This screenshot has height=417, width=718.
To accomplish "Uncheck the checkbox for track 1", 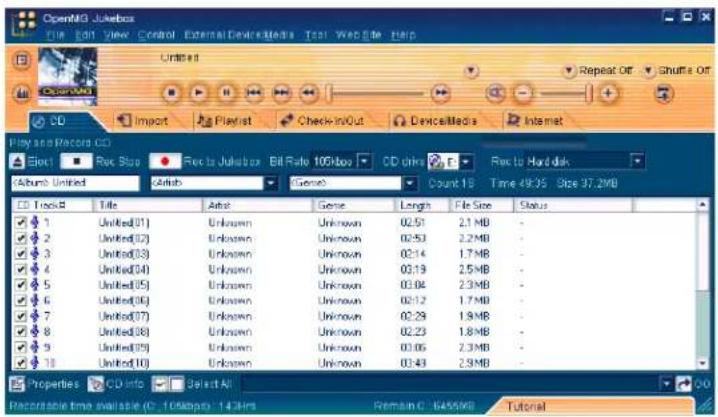I will 21,223.
